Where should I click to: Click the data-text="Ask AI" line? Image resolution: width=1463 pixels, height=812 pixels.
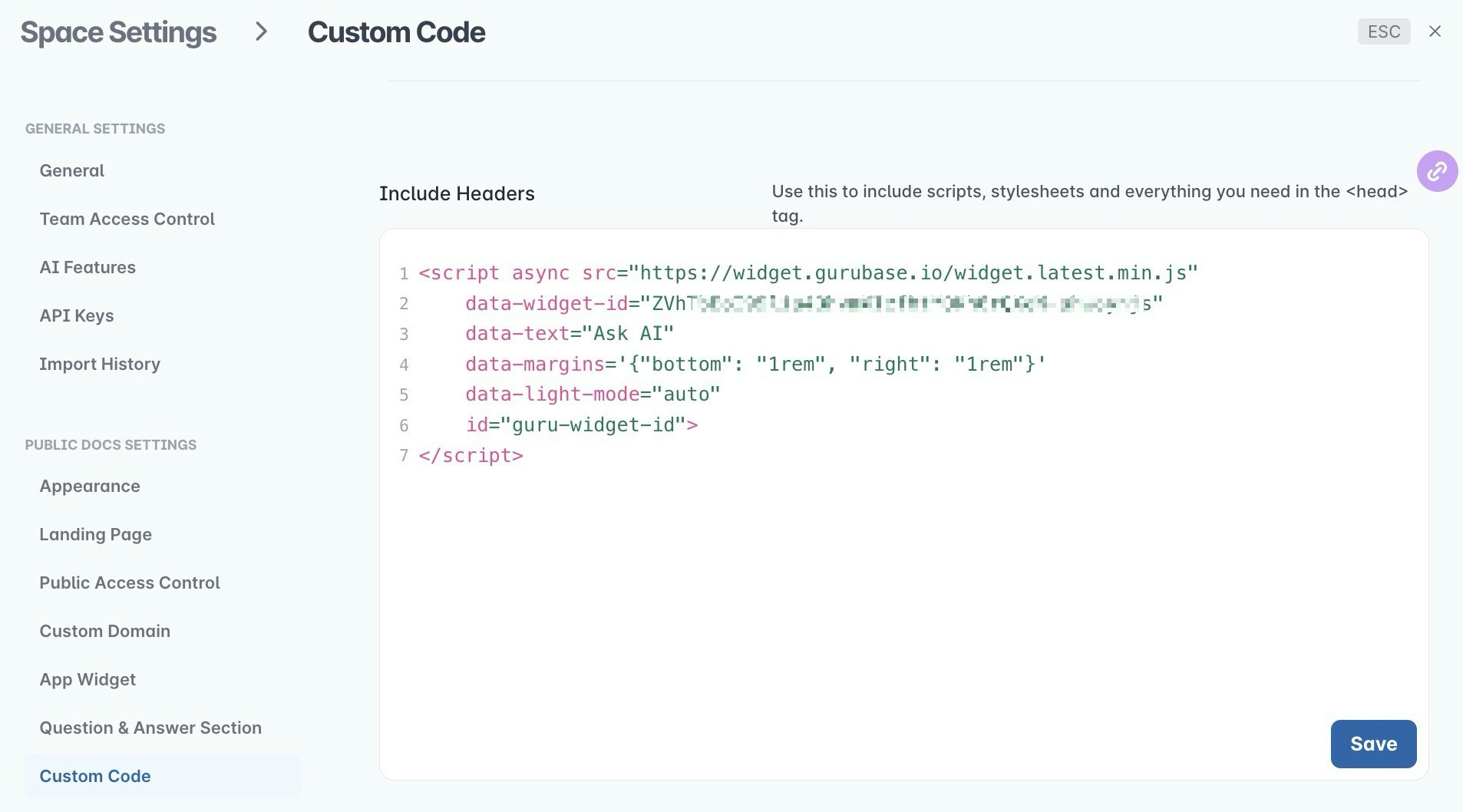(x=569, y=334)
